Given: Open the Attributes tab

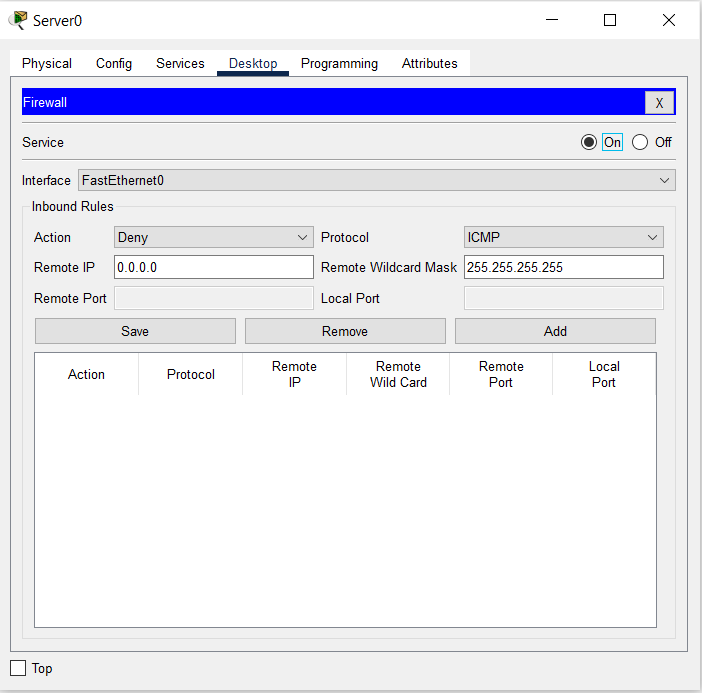Looking at the screenshot, I should click(x=429, y=63).
